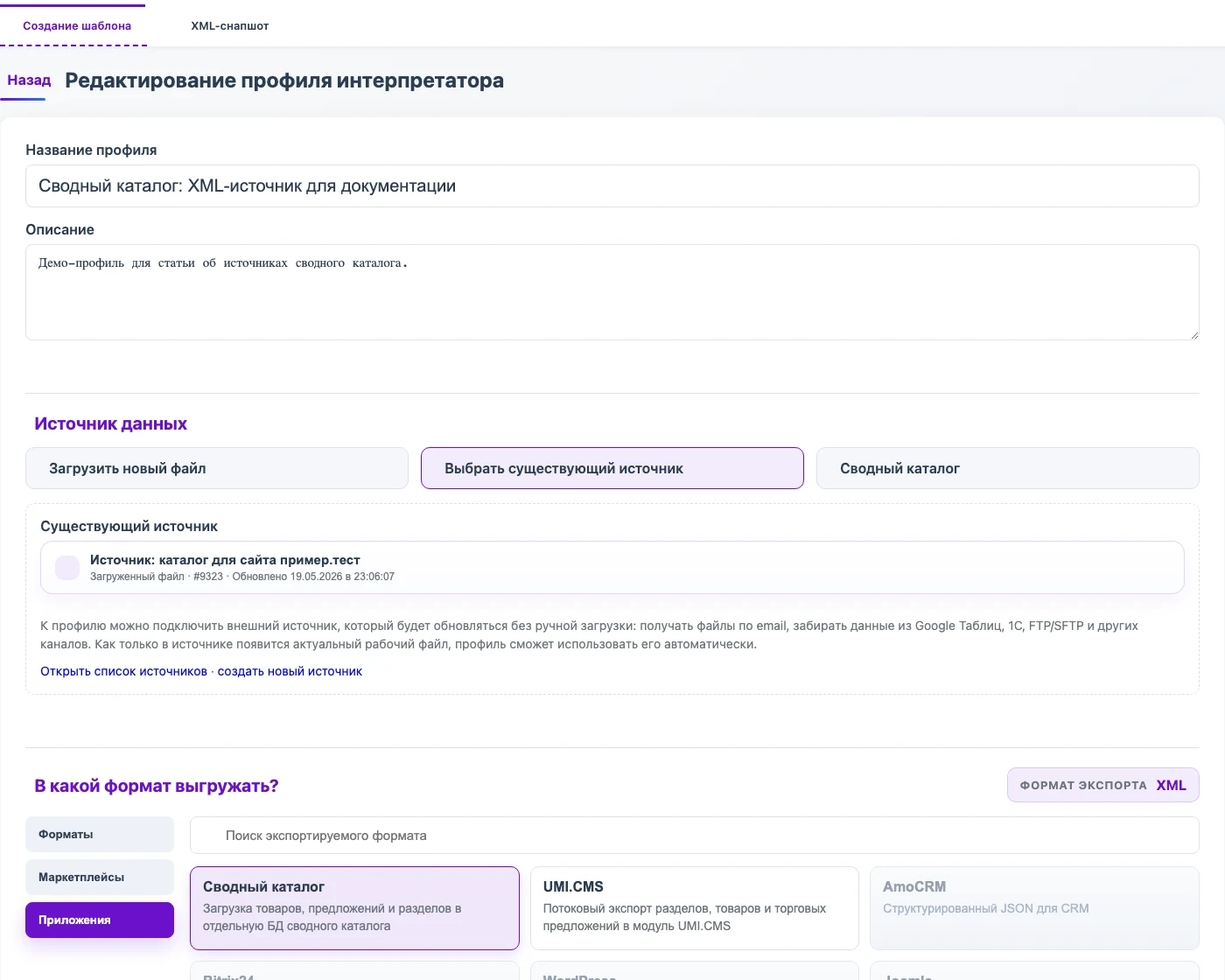1225x980 pixels.
Task: Go back via the Назад link
Action: pos(29,80)
